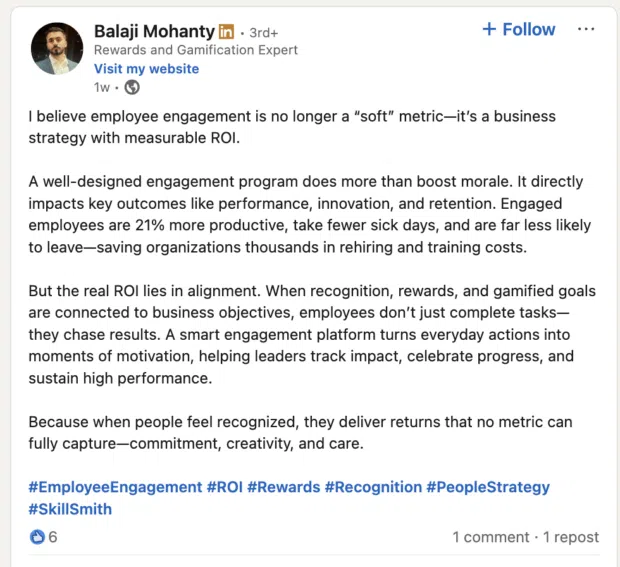The height and width of the screenshot is (567, 620).
Task: Click the Follow button
Action: coord(518,30)
